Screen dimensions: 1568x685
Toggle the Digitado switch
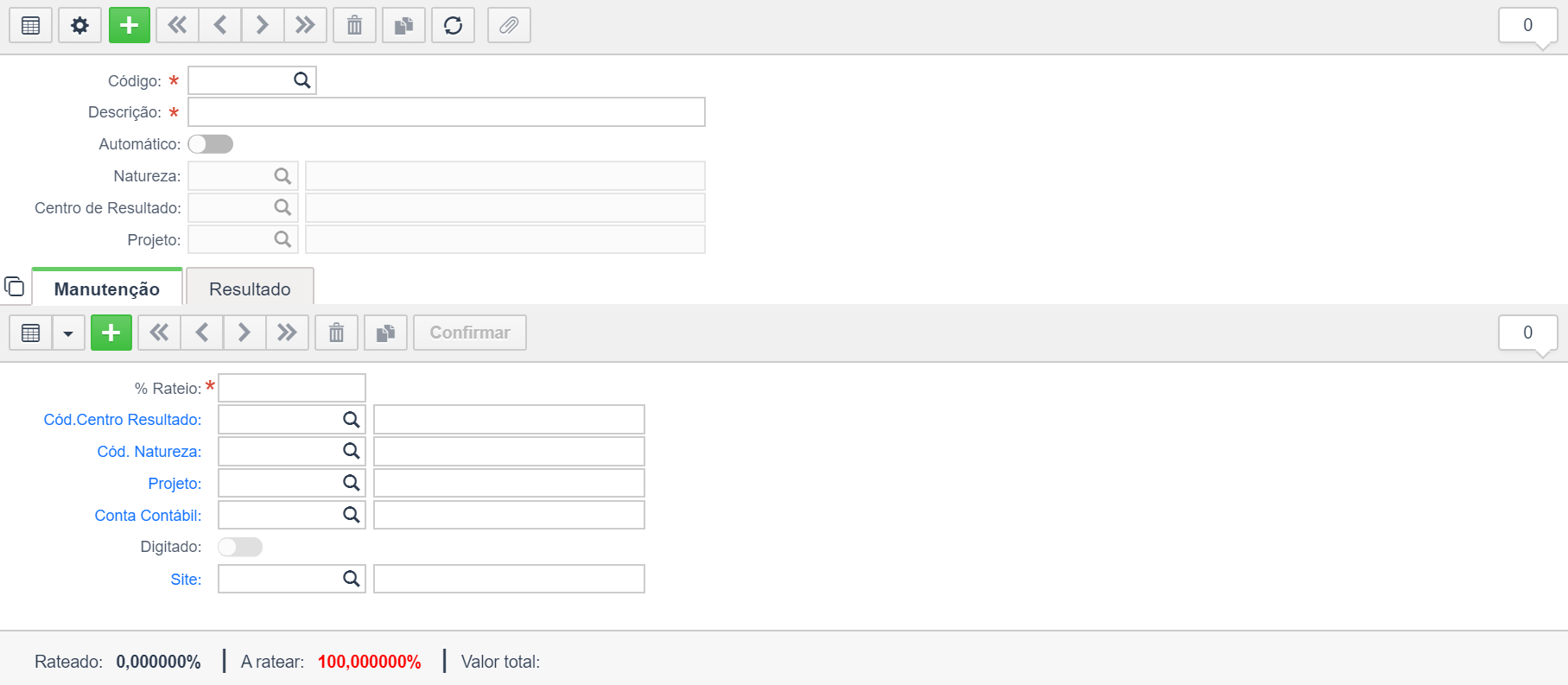tap(240, 547)
